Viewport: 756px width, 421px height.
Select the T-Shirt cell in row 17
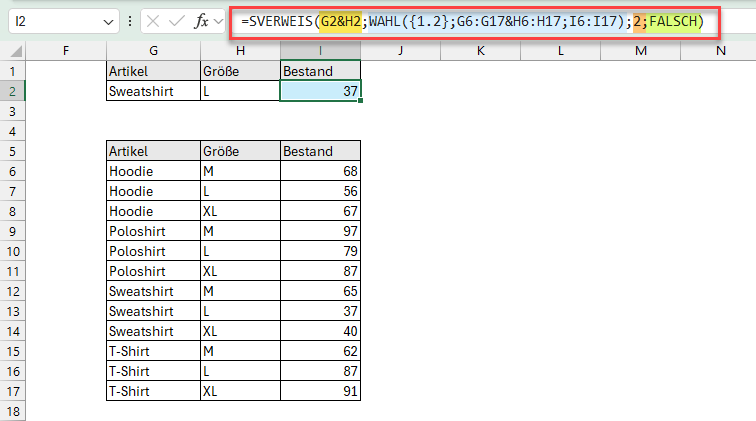click(x=153, y=391)
